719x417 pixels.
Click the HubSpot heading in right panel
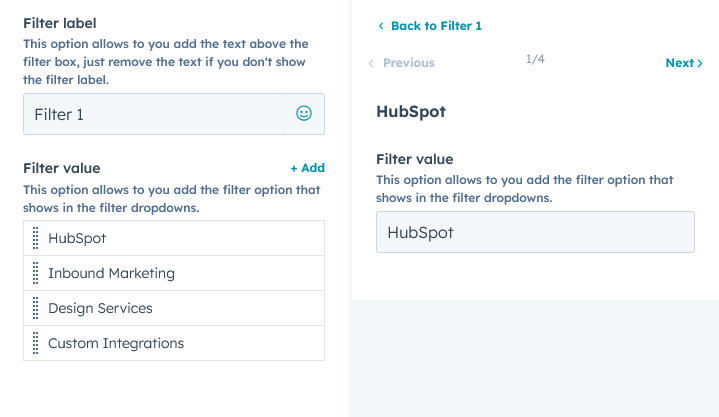(x=410, y=111)
